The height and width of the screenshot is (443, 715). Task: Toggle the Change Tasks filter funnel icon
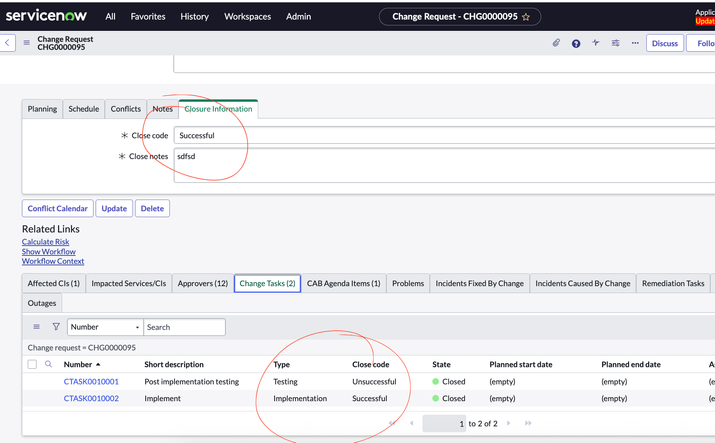56,327
